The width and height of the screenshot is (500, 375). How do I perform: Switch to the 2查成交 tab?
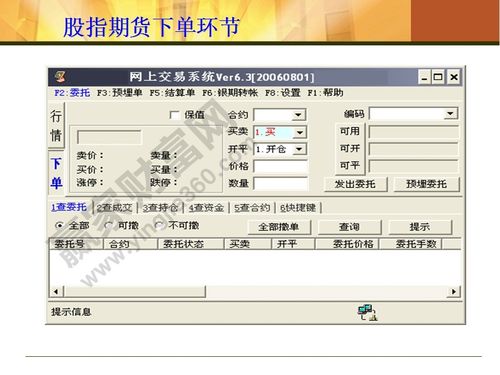[114, 208]
